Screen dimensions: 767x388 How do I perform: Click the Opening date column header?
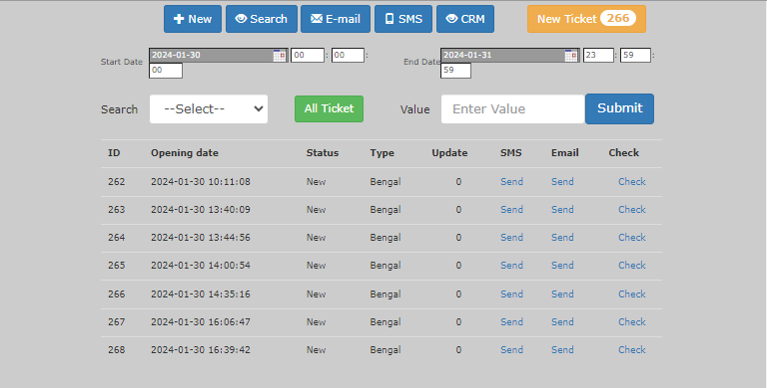tap(184, 153)
